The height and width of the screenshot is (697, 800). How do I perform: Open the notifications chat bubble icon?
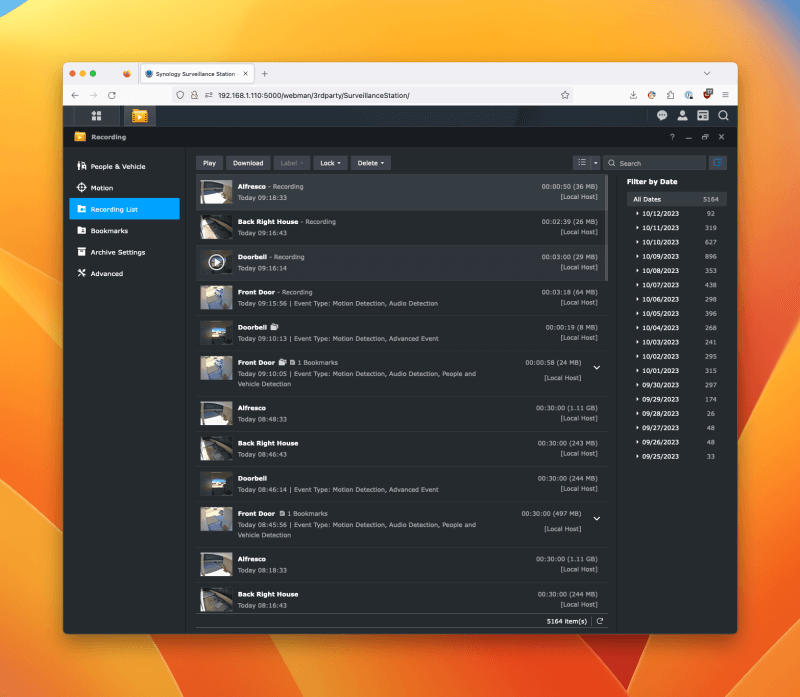662,116
